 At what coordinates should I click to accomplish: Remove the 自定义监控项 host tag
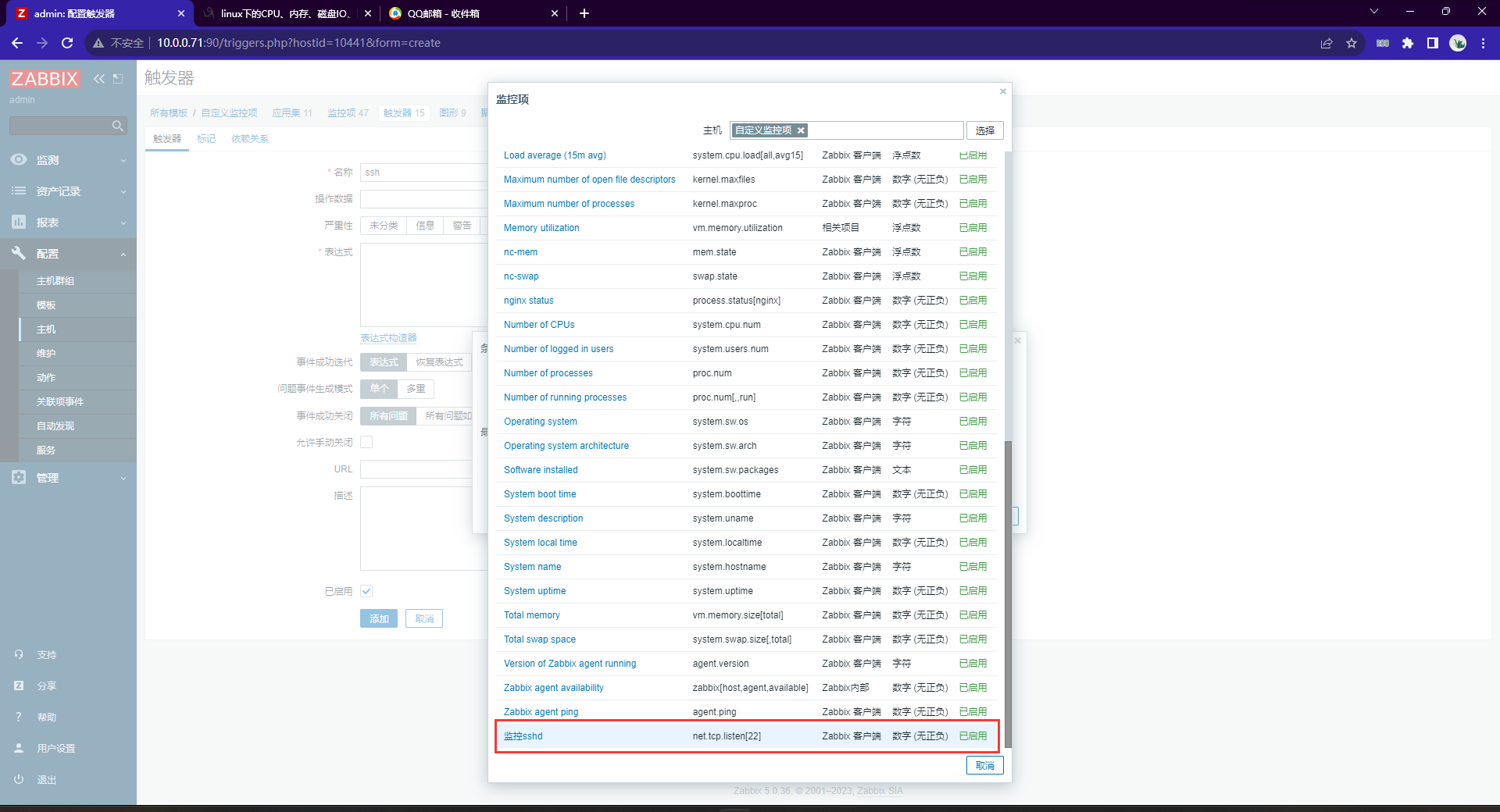tap(801, 130)
